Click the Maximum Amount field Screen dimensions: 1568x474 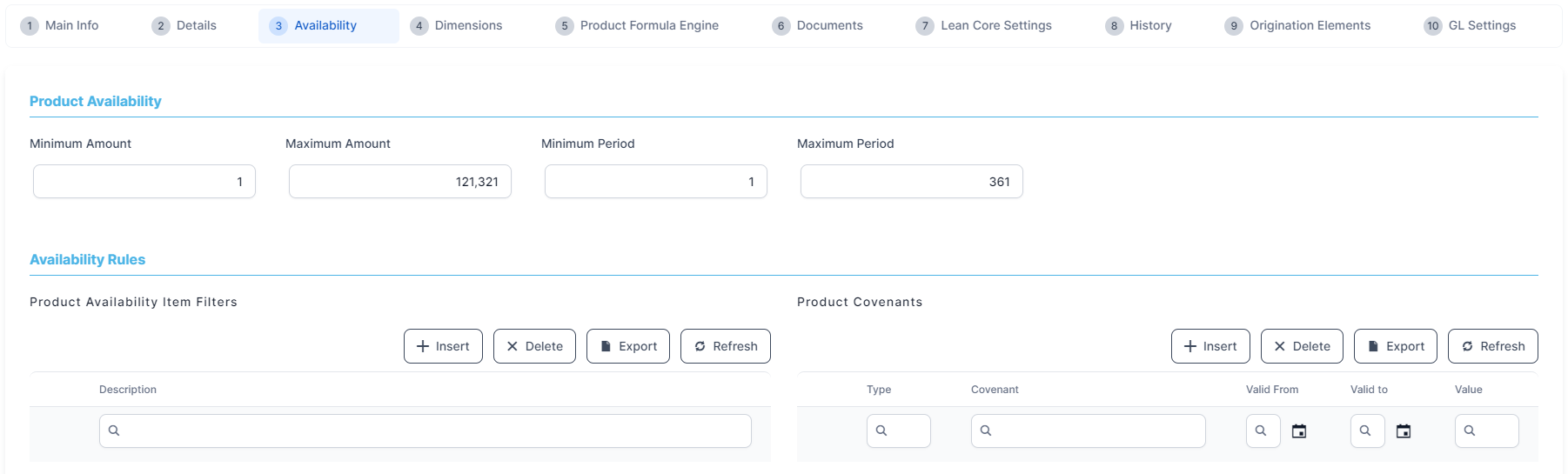coord(399,182)
